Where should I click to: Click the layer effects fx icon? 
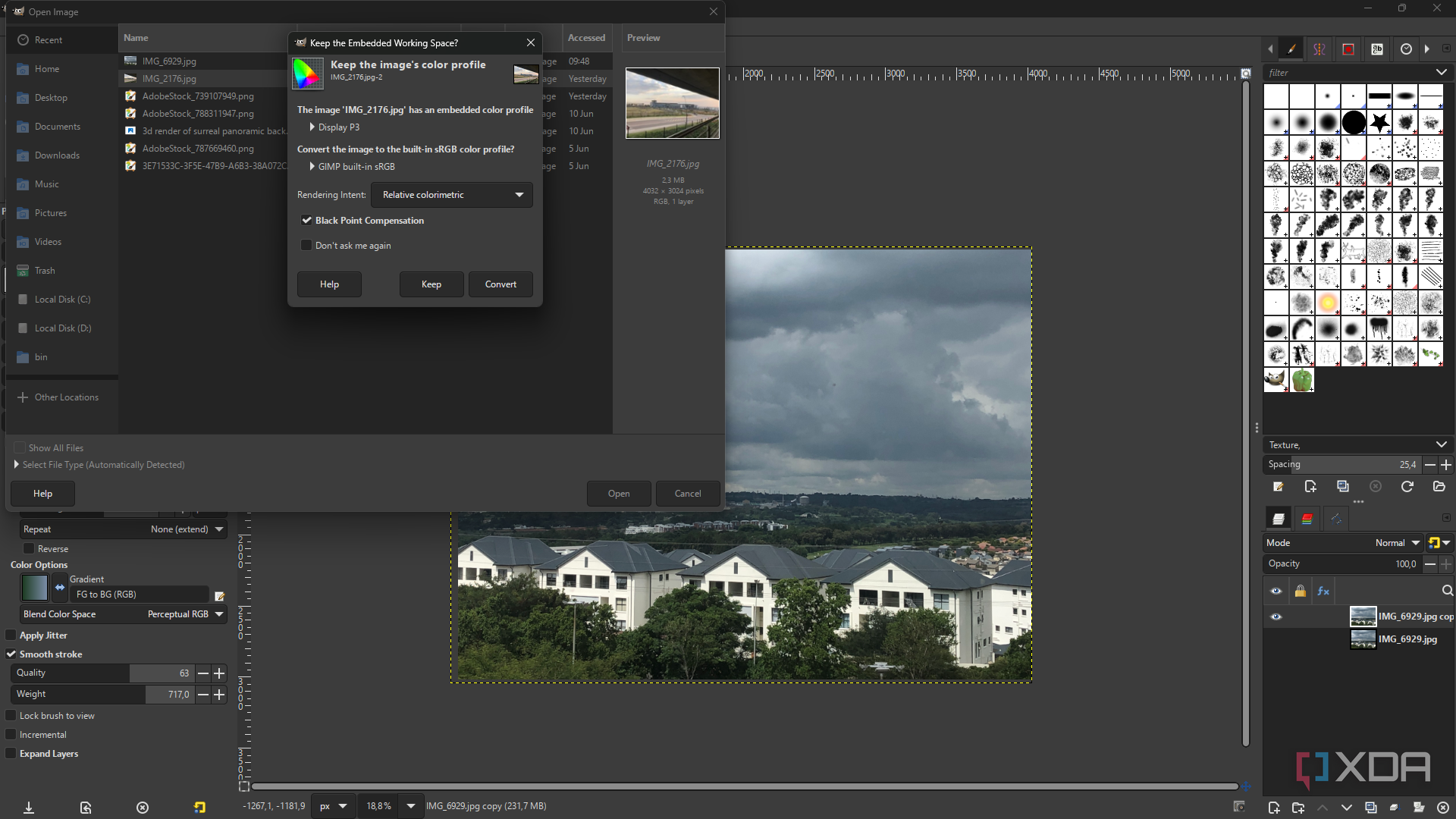click(x=1323, y=591)
